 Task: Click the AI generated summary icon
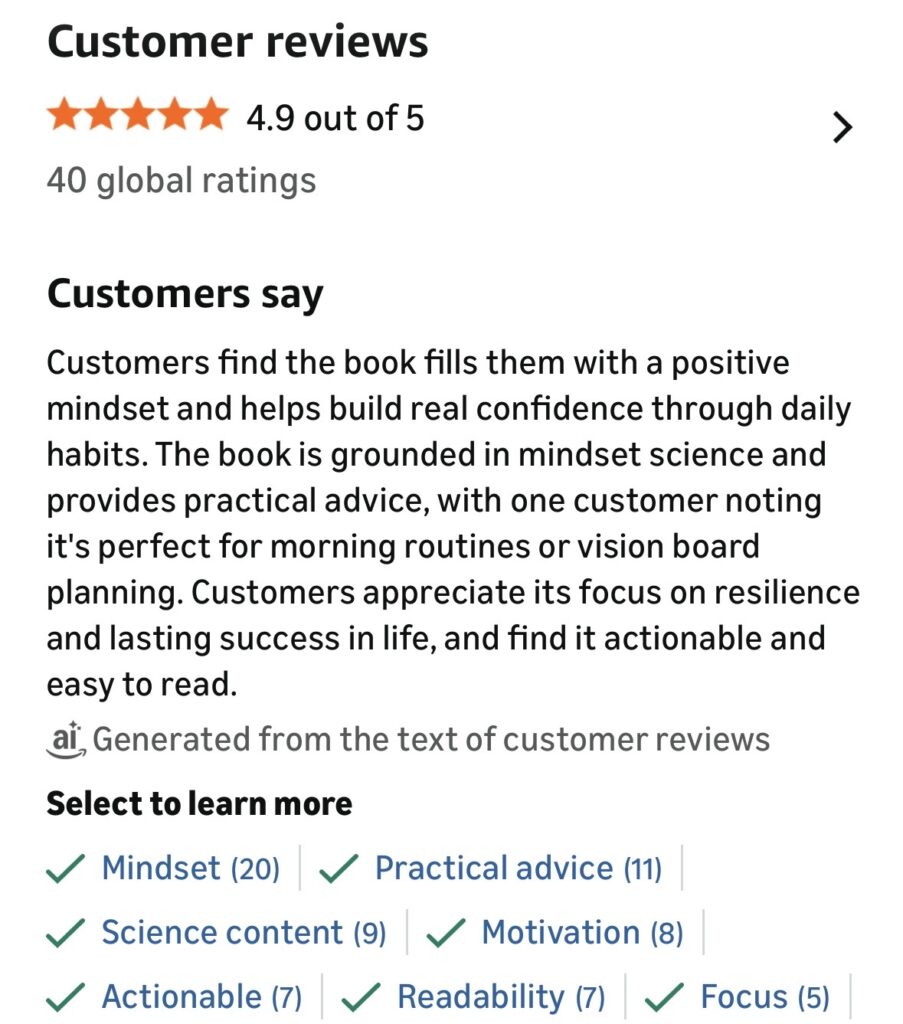click(x=67, y=739)
